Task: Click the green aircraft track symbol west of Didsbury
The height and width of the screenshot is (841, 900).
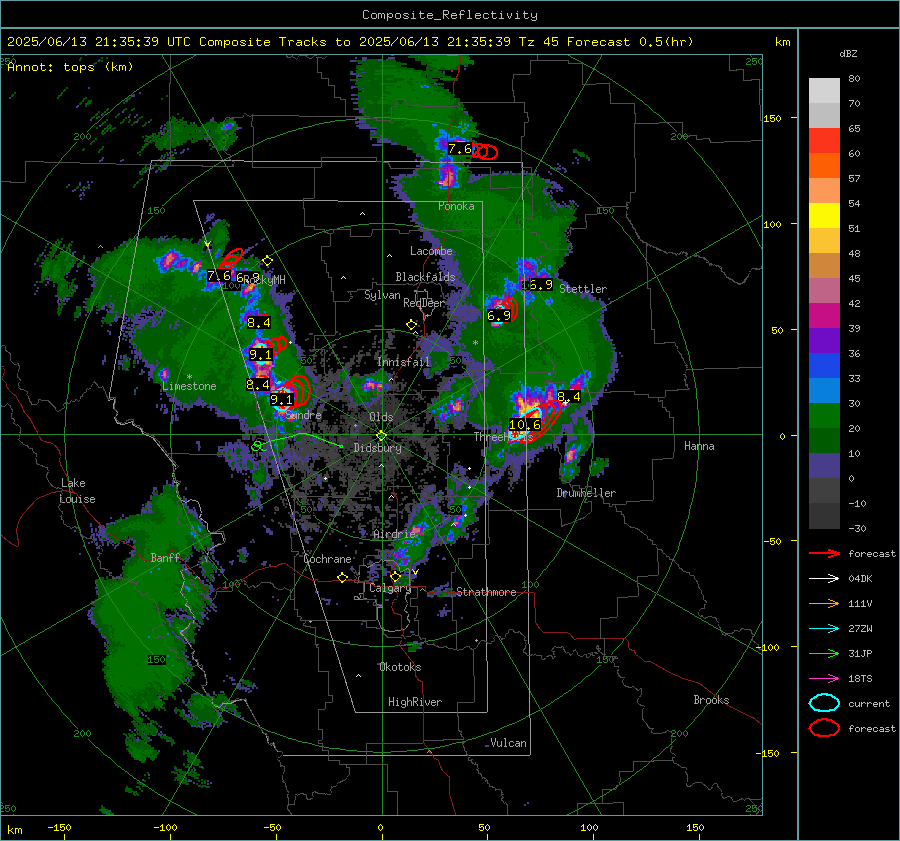Action: (x=257, y=446)
